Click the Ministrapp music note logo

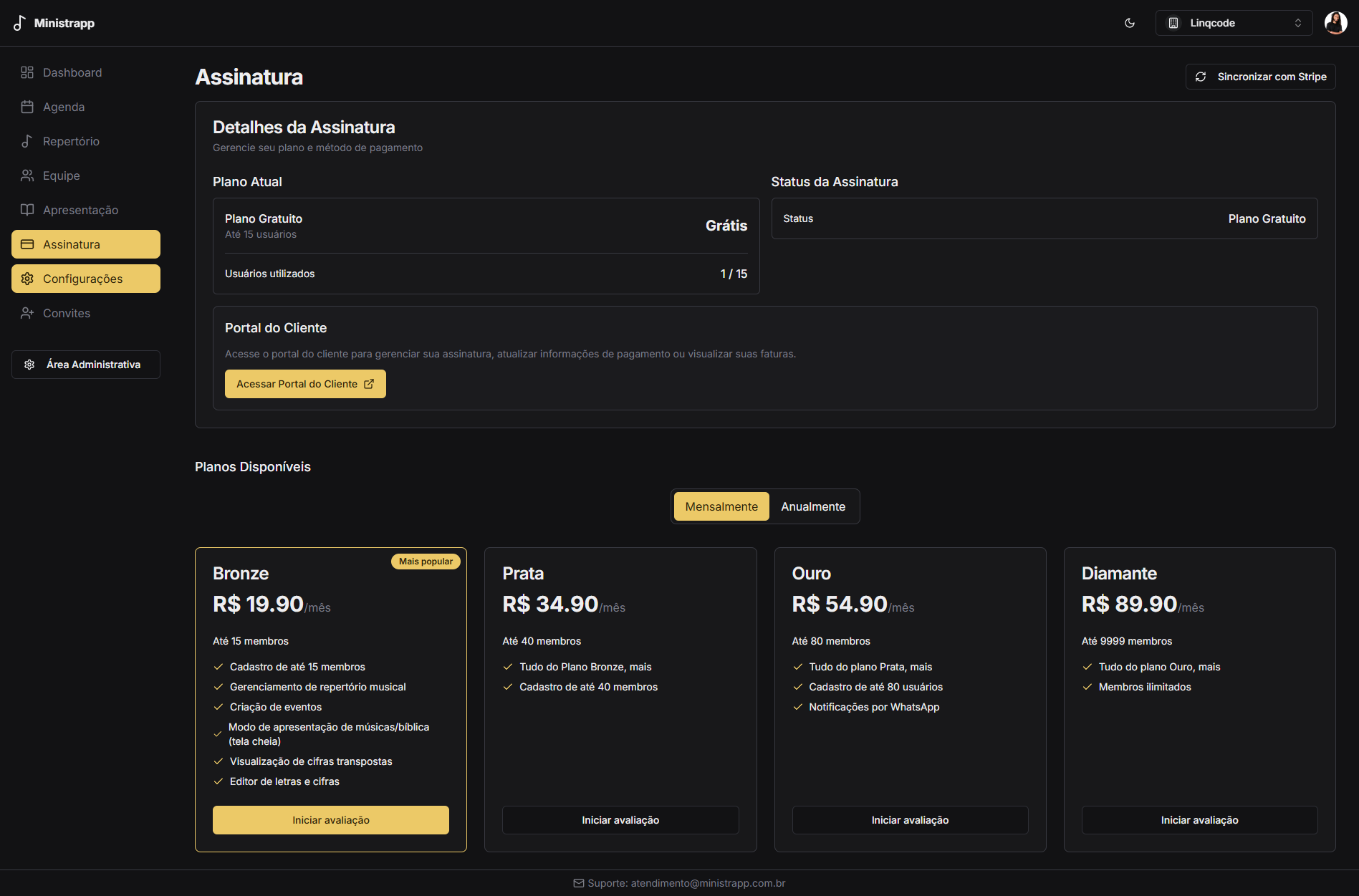coord(19,23)
